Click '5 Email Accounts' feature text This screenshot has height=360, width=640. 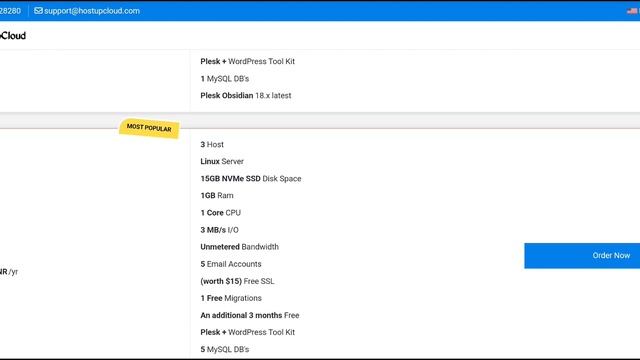[x=231, y=264]
